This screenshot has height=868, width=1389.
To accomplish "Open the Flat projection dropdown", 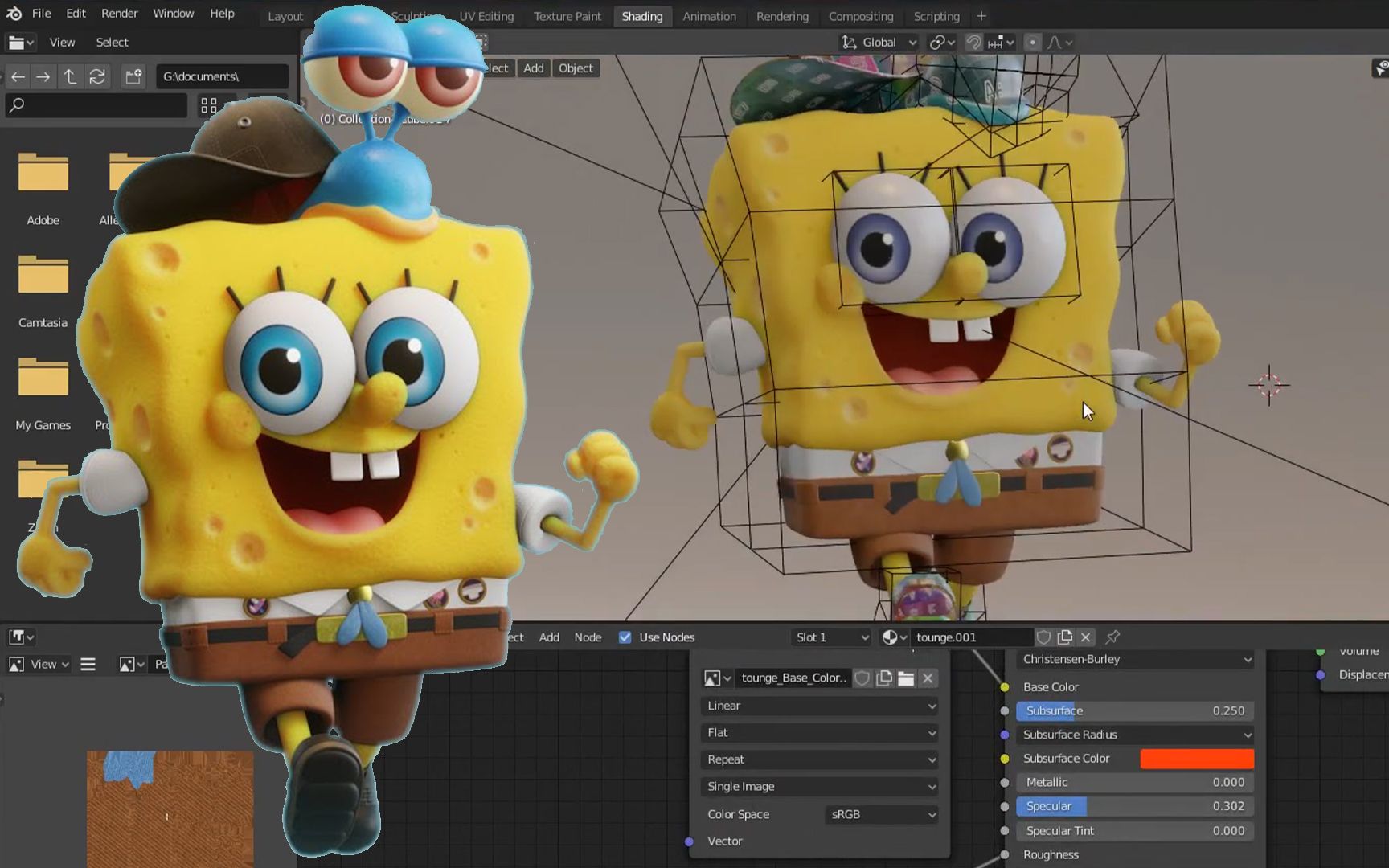I will pos(820,733).
